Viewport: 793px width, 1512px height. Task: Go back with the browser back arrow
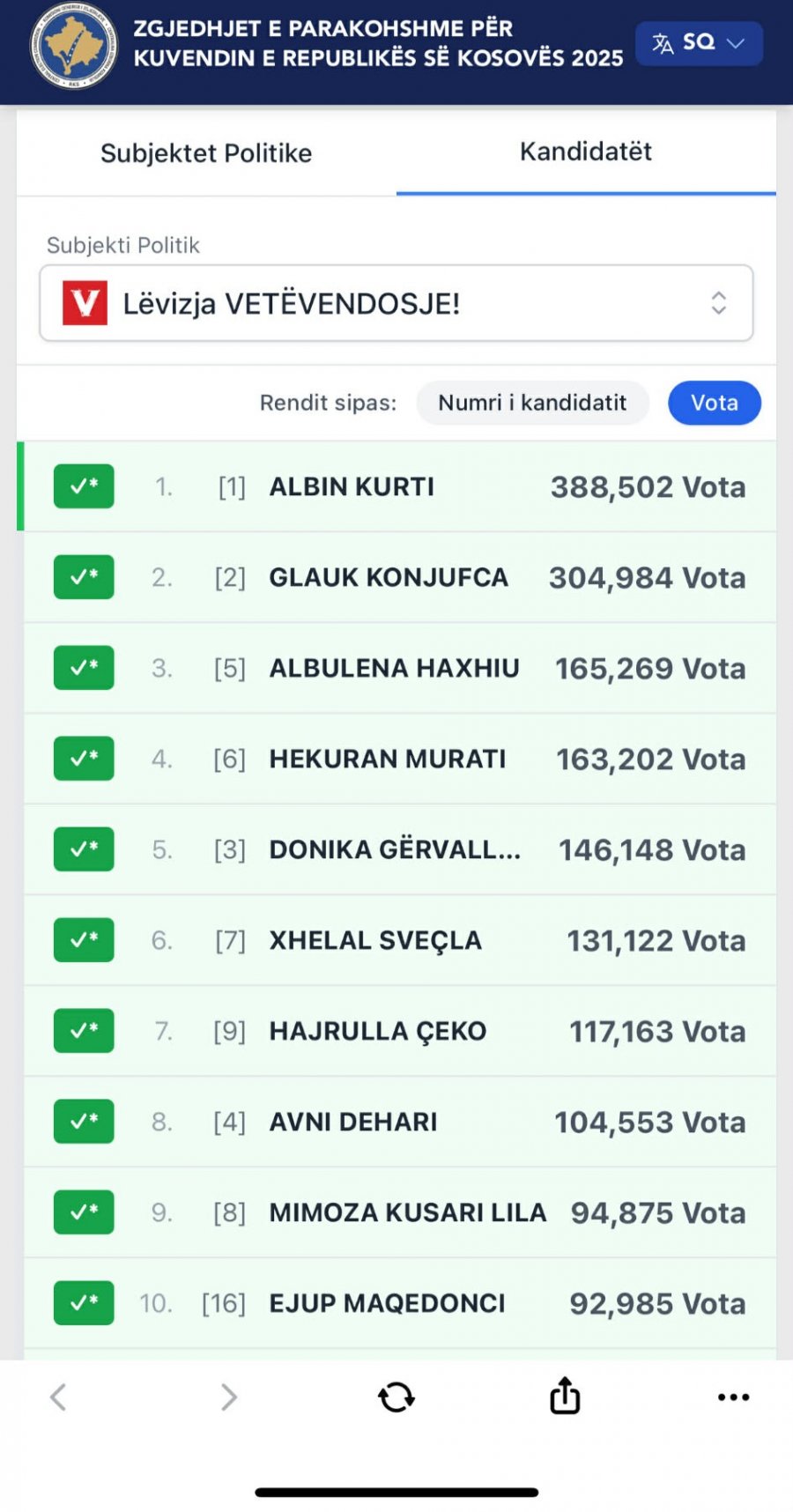[58, 1397]
